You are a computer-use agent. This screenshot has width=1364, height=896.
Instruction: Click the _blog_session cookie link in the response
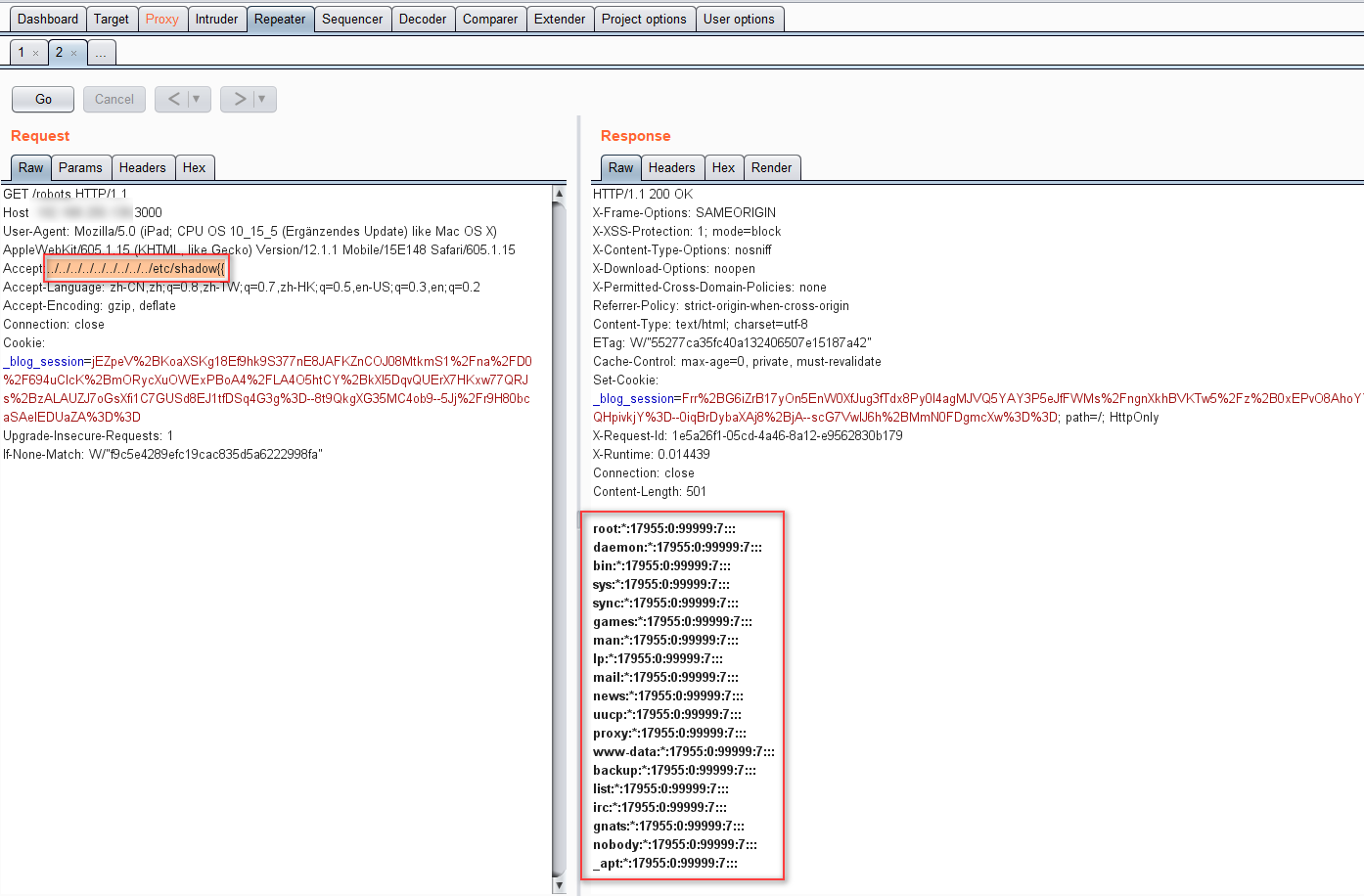pos(630,398)
